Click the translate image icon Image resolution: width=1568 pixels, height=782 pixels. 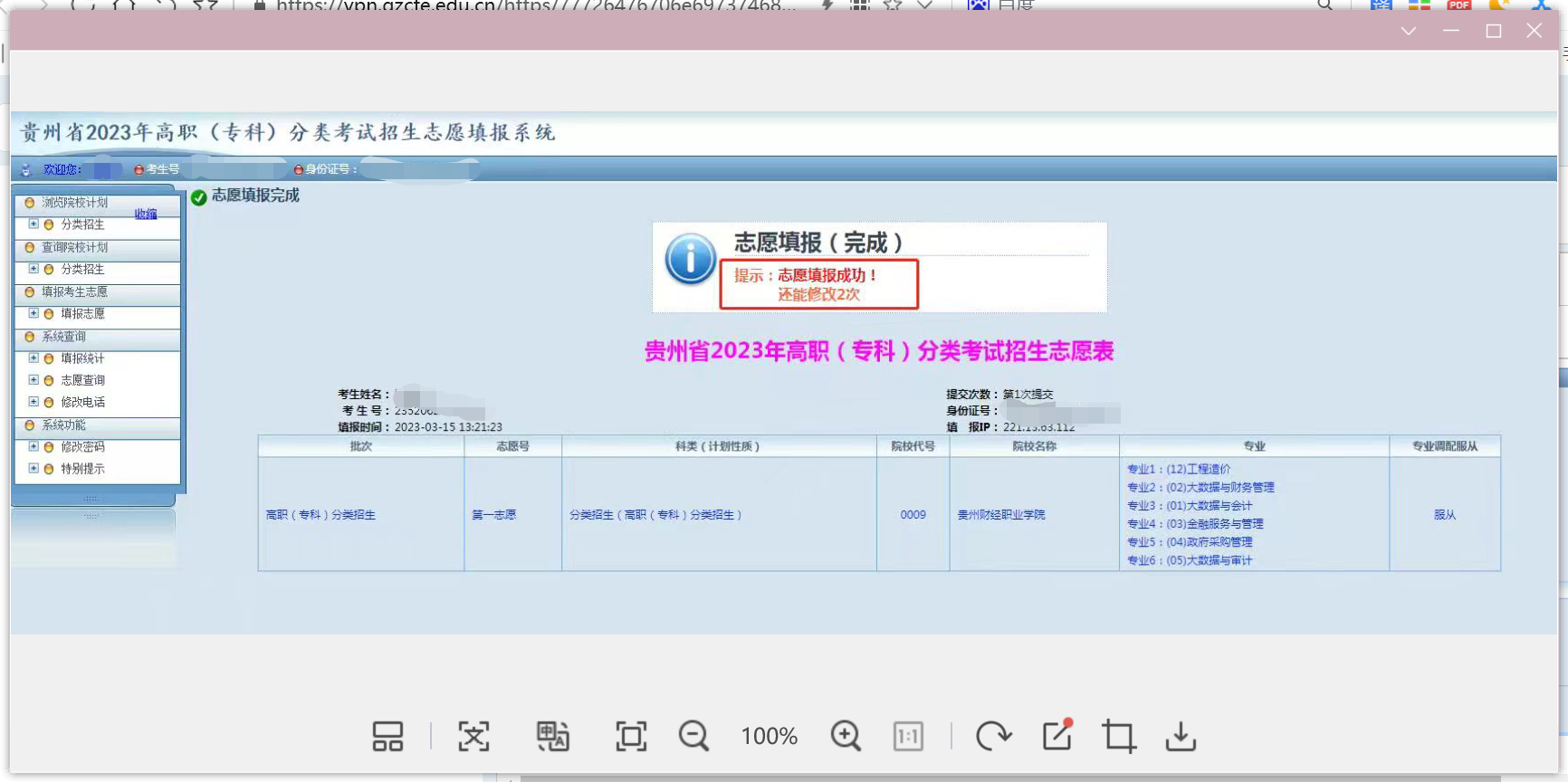552,736
